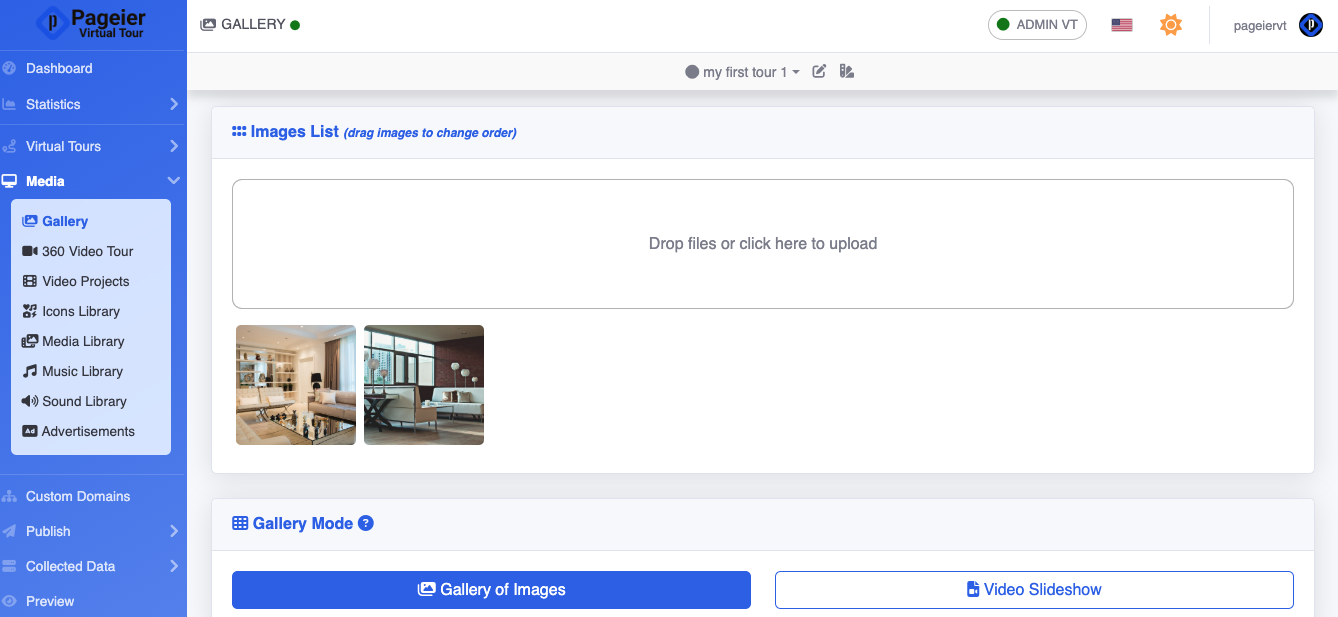The width and height of the screenshot is (1338, 617).
Task: Click the drop files upload area
Action: 762,244
